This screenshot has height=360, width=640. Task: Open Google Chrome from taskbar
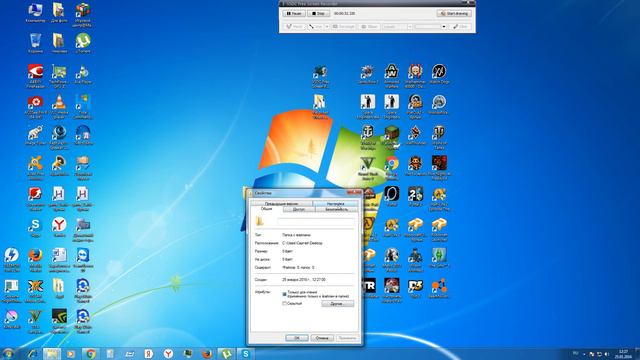[x=91, y=354]
